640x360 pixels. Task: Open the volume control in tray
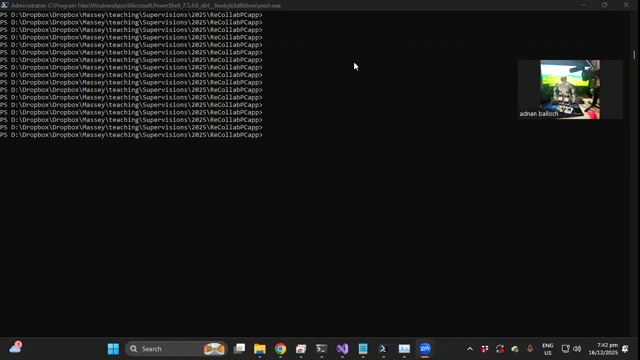(x=577, y=349)
